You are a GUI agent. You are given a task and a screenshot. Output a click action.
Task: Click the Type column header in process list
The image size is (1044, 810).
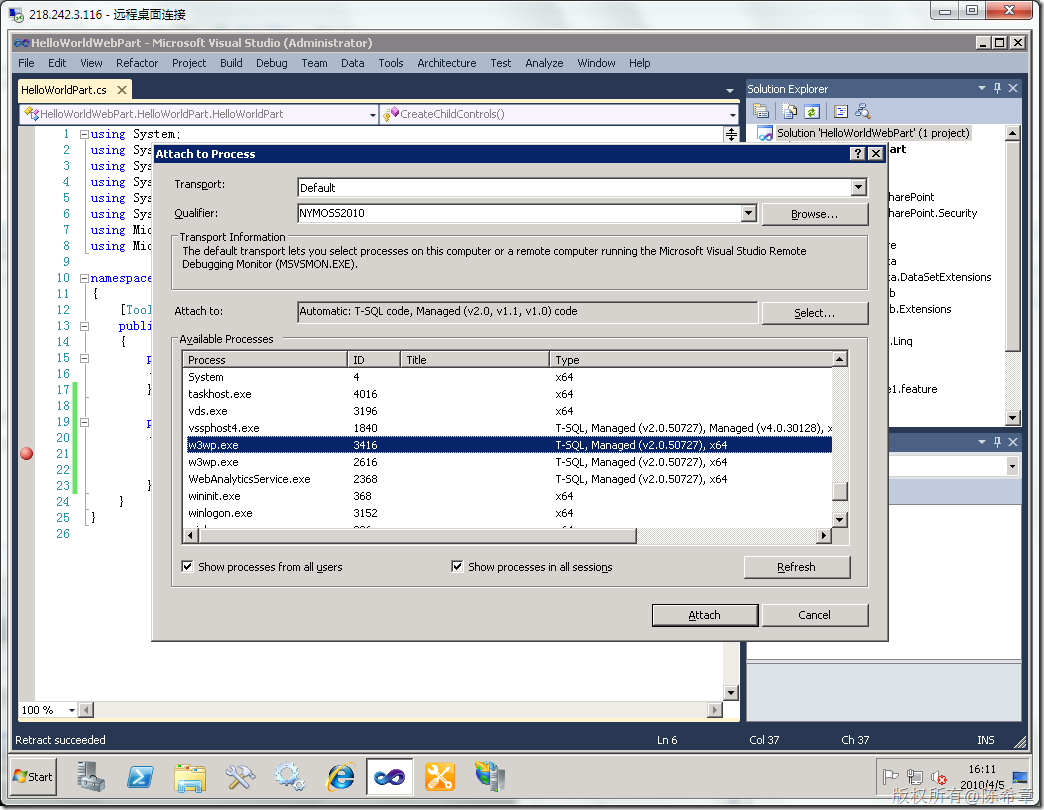coord(691,359)
